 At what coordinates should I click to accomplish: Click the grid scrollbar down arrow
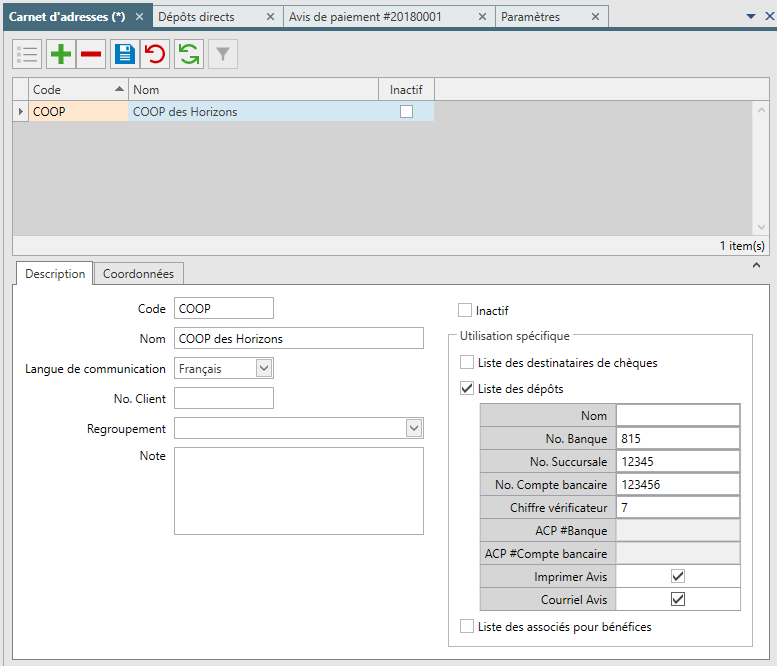pyautogui.click(x=761, y=227)
